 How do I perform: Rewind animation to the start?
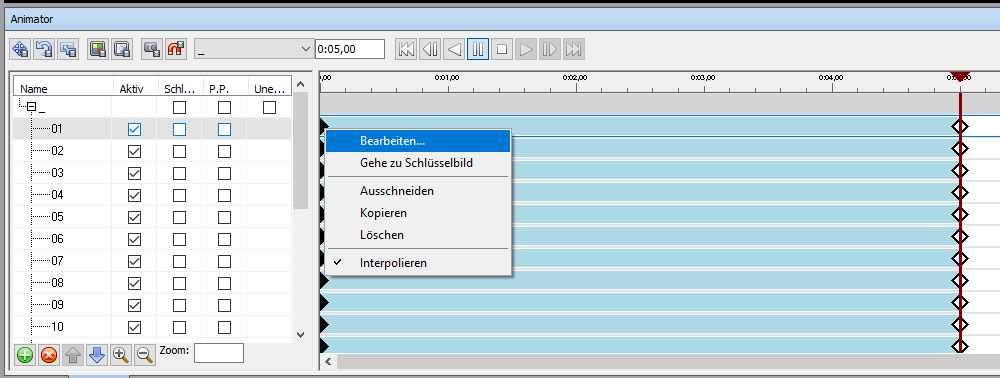click(x=406, y=49)
